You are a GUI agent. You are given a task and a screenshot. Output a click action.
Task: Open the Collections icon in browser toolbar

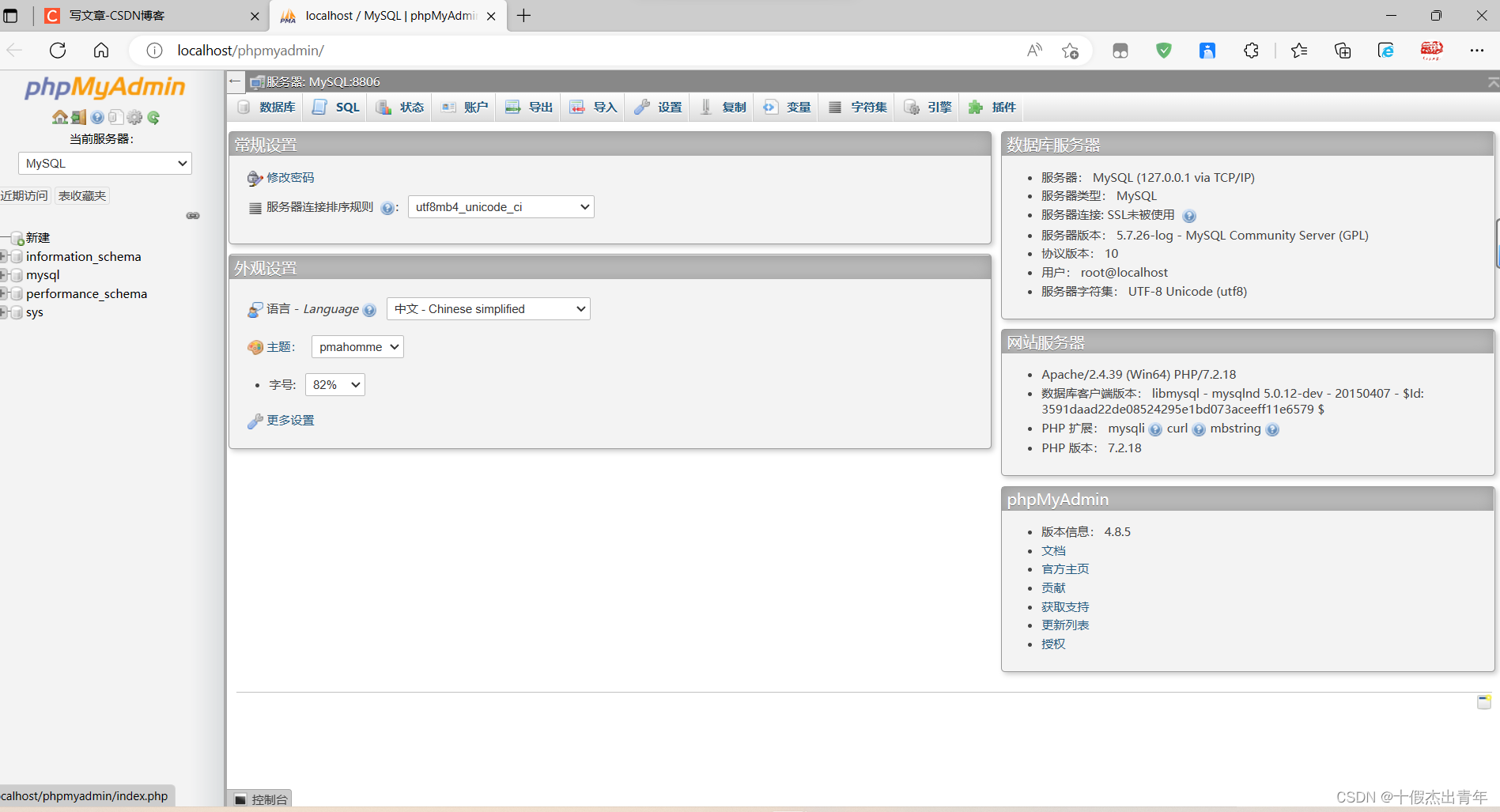[1343, 51]
